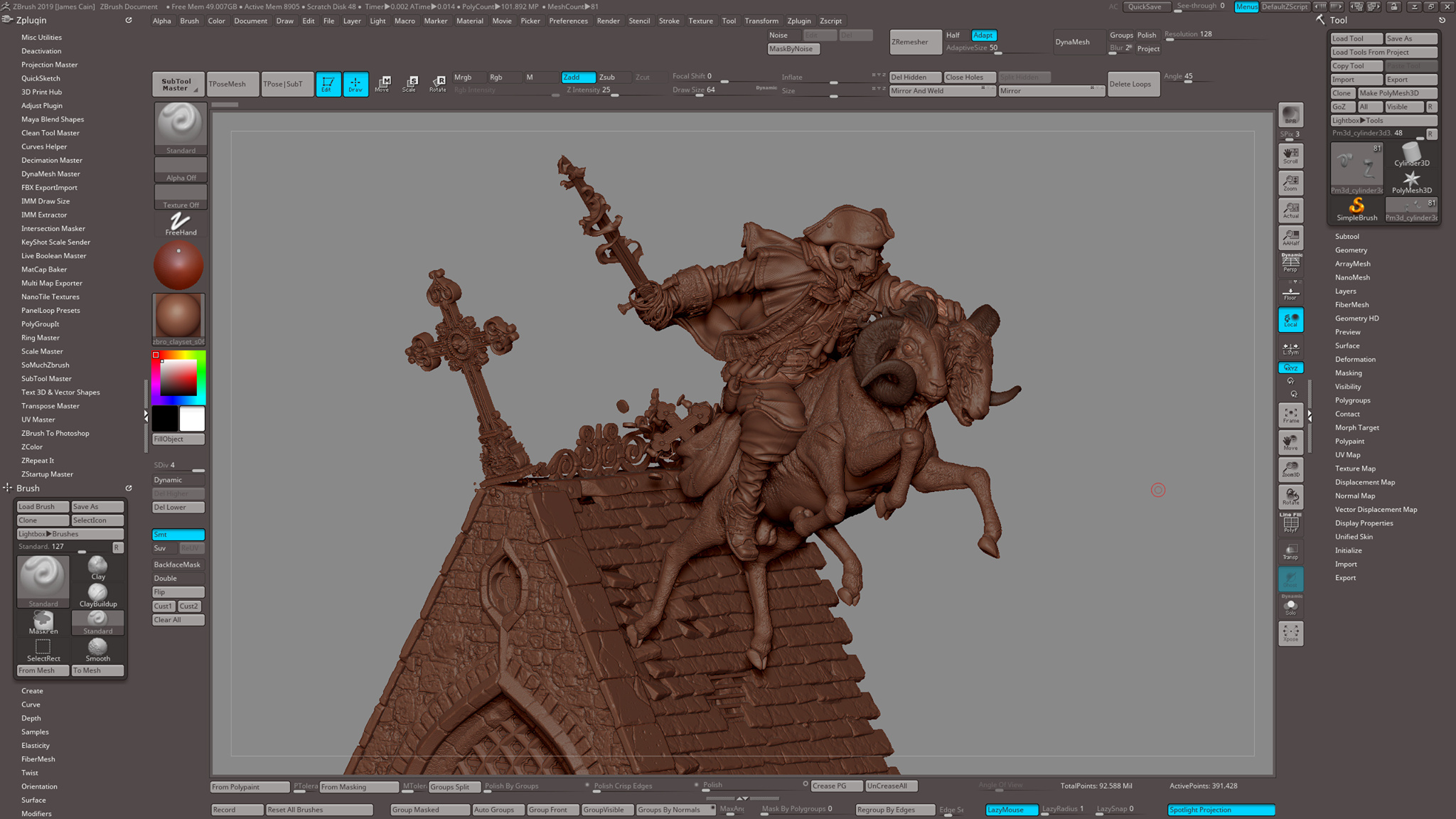Expand Transpose Master plugin
The image size is (1456, 819).
point(50,406)
